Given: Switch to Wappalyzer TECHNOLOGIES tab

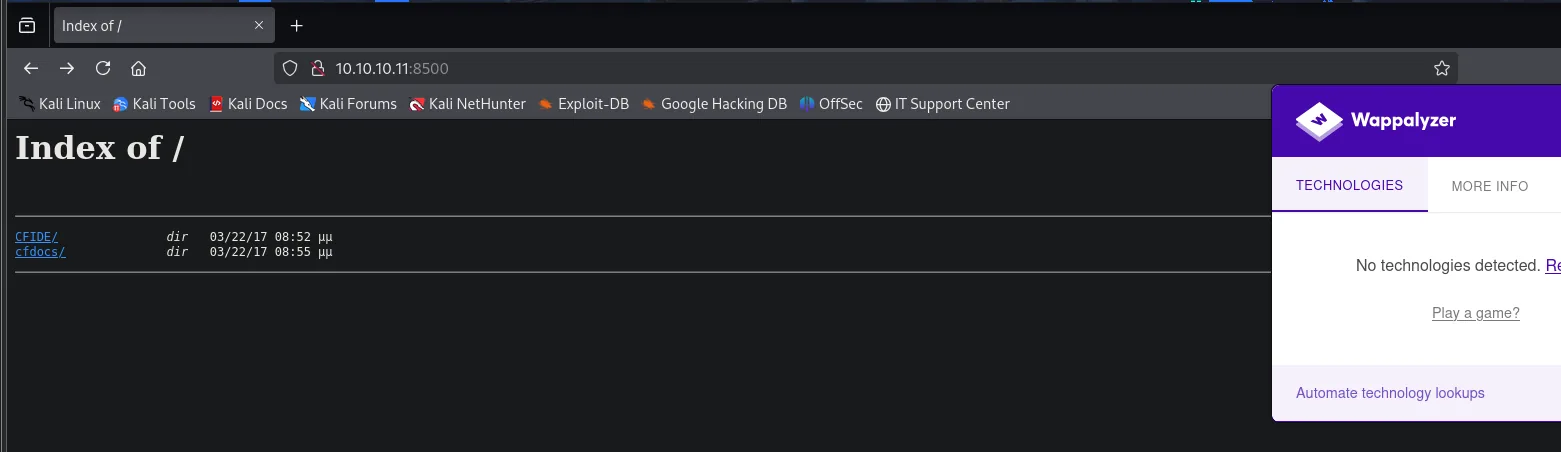Looking at the screenshot, I should coord(1349,185).
